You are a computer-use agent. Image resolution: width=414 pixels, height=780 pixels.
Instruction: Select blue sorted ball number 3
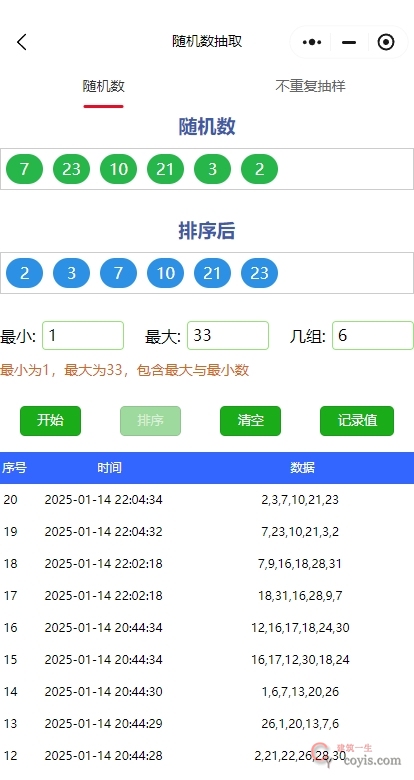pyautogui.click(x=71, y=273)
